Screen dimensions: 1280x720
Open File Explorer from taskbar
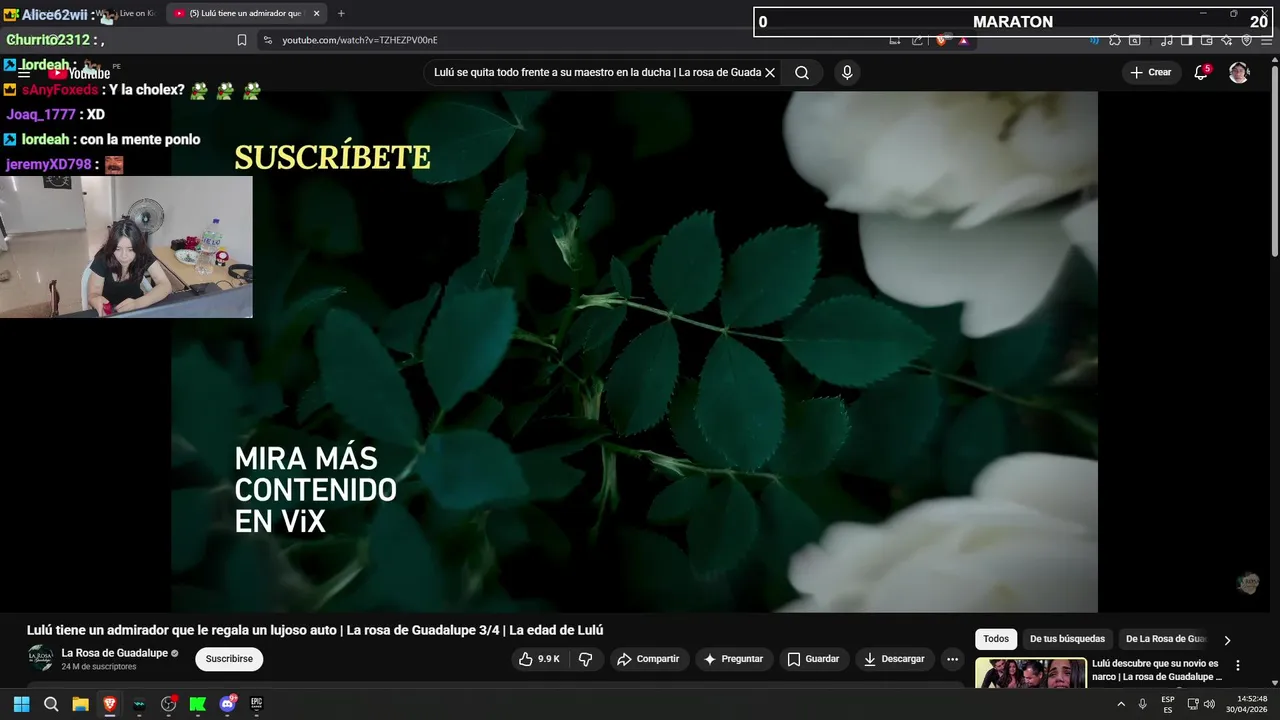(x=80, y=704)
